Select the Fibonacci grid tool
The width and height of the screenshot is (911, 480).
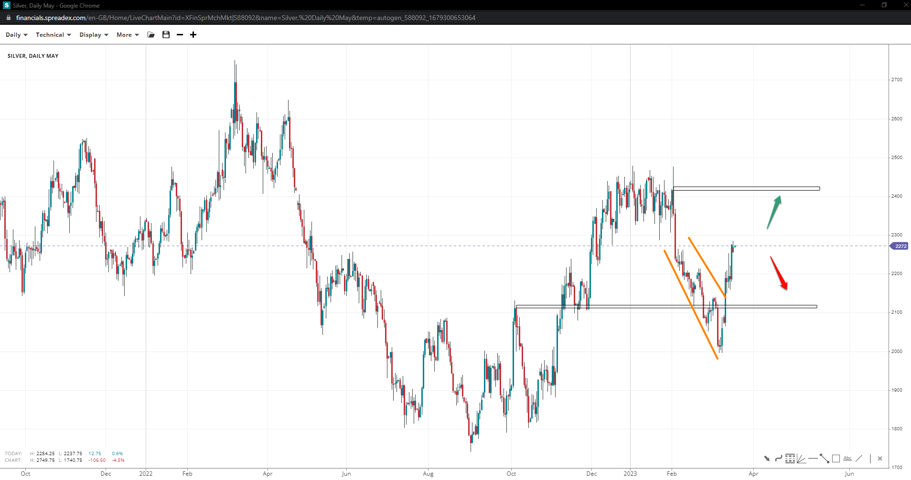pyautogui.click(x=790, y=459)
